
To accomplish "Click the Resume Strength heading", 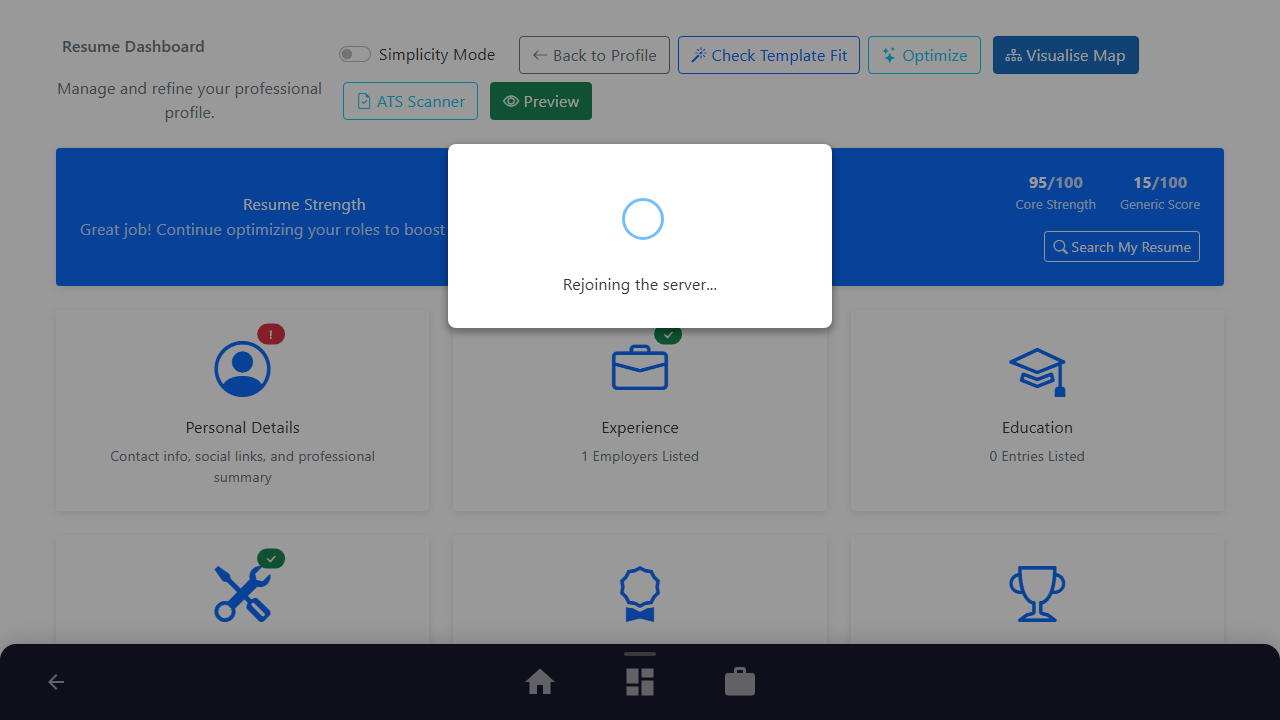I will [x=304, y=204].
